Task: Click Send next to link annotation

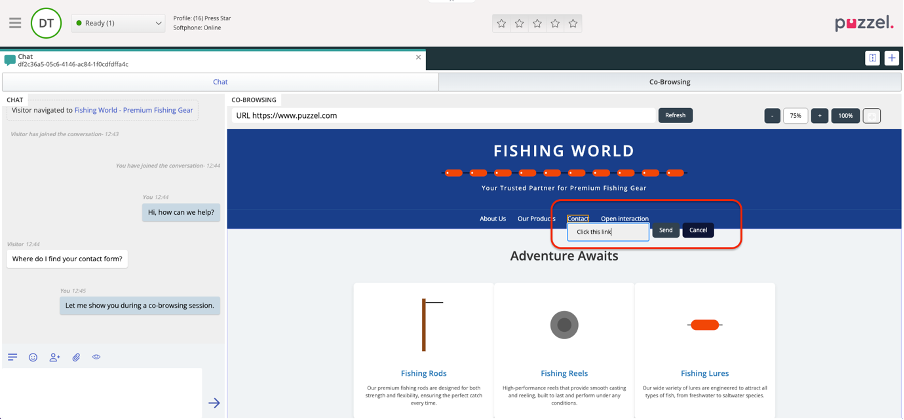Action: (x=666, y=231)
